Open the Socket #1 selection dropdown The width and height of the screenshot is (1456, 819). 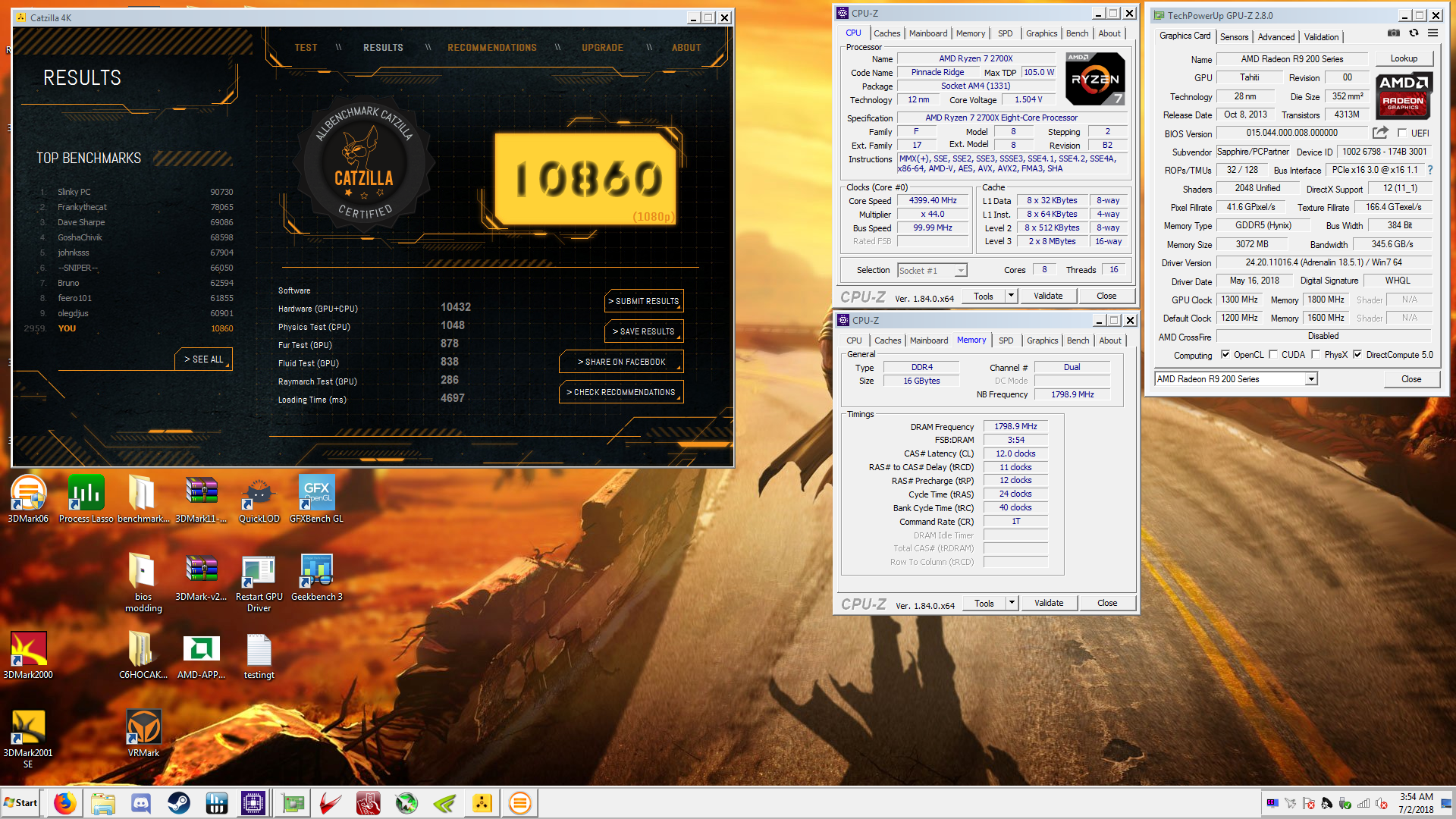point(932,271)
